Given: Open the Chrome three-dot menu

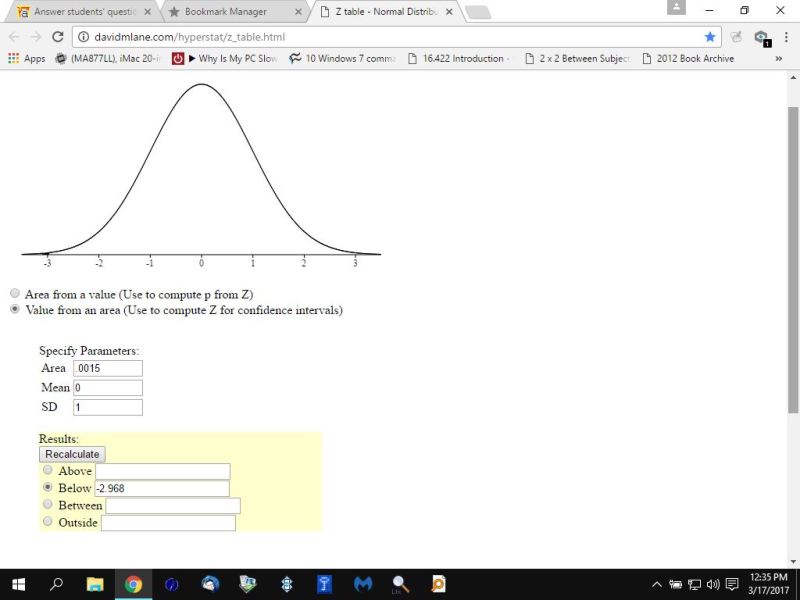Looking at the screenshot, I should click(x=786, y=37).
